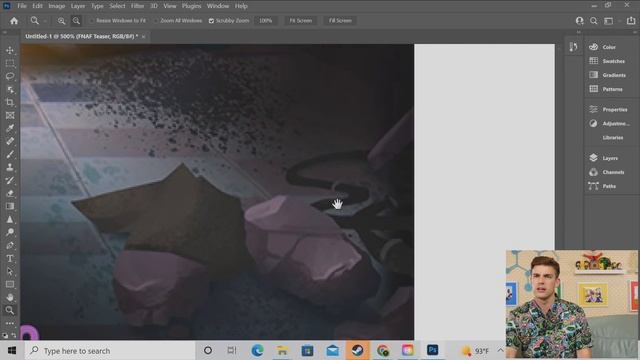Open the File menu
This screenshot has height=360, width=640.
point(22,6)
